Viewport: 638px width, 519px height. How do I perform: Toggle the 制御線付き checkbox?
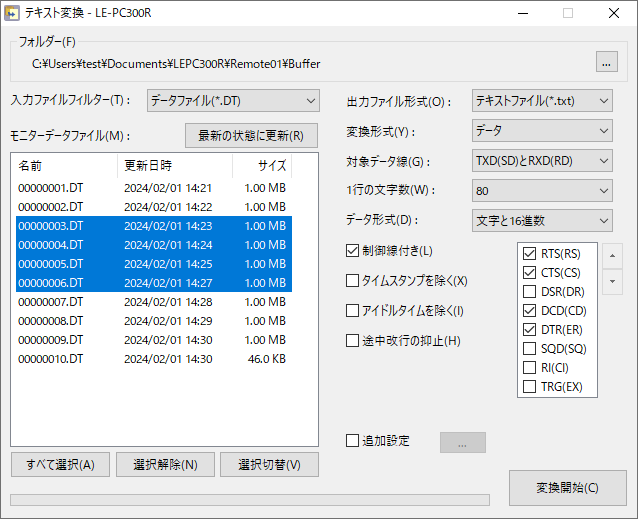click(352, 251)
